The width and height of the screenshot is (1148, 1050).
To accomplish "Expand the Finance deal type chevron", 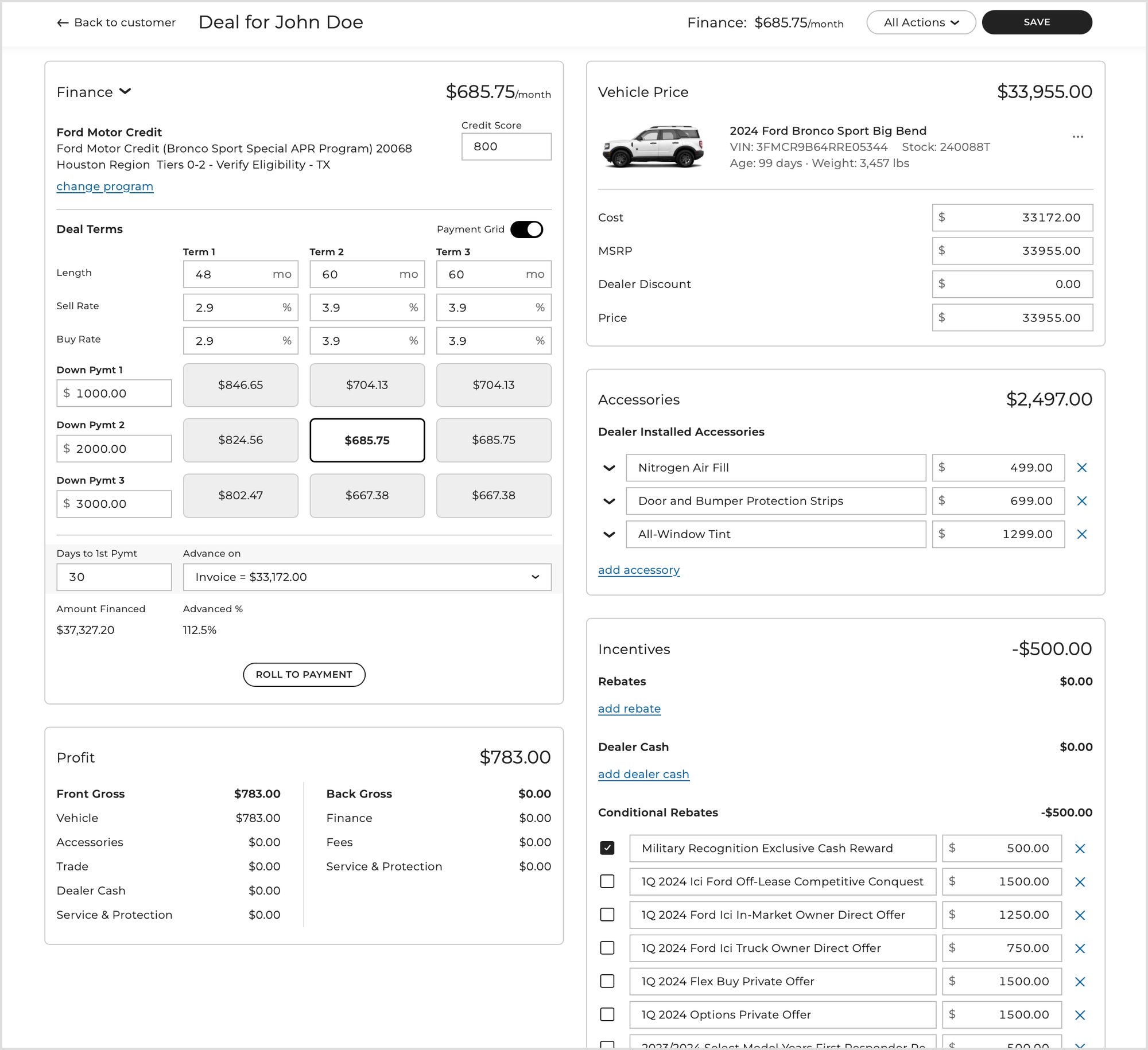I will pos(125,92).
